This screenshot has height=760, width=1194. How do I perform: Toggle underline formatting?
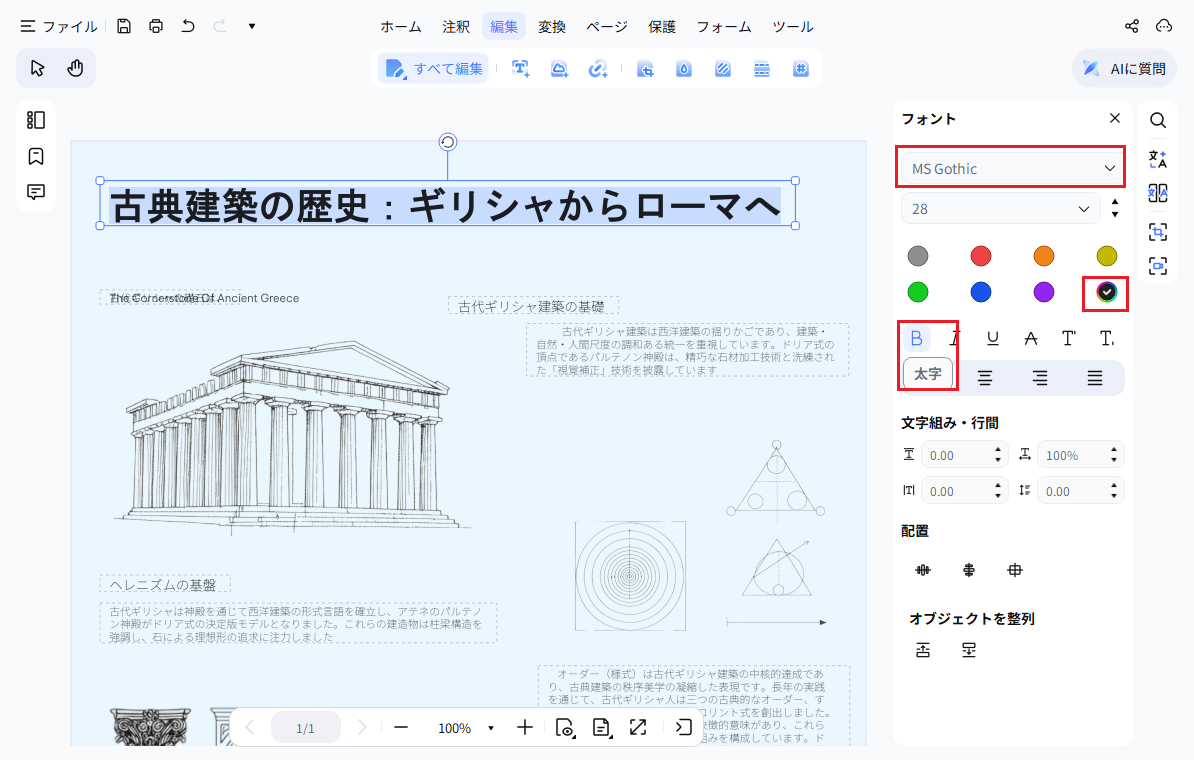(992, 338)
